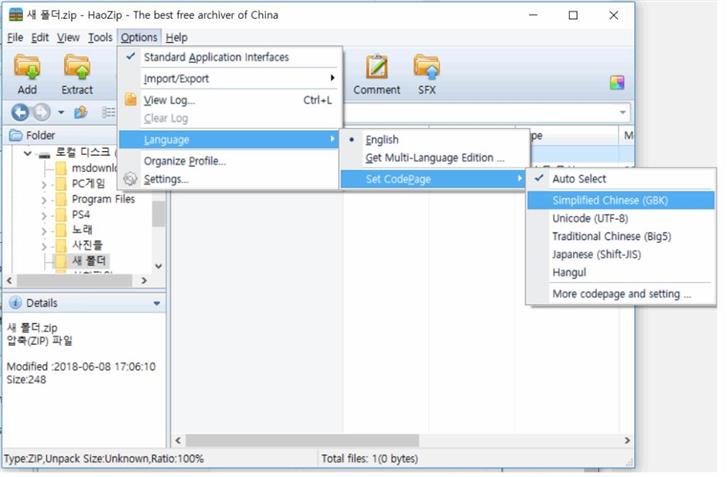This screenshot has width=728, height=477.
Task: Select the PS4 folder in tree
Action: pos(73,215)
